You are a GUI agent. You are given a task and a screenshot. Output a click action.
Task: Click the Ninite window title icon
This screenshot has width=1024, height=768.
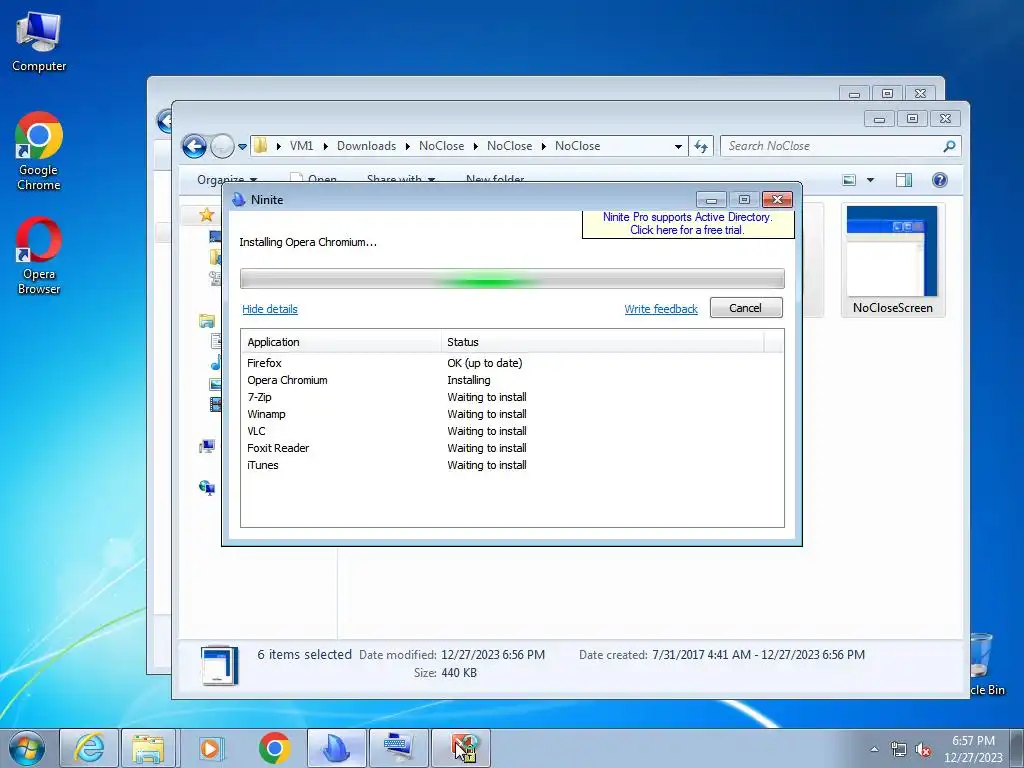[238, 199]
